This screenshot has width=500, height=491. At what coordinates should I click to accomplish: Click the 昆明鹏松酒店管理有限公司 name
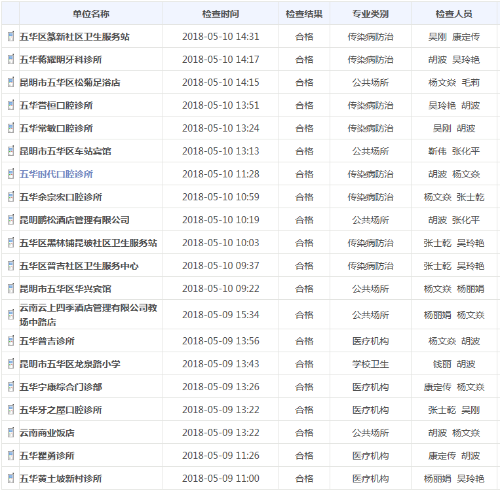pos(74,220)
